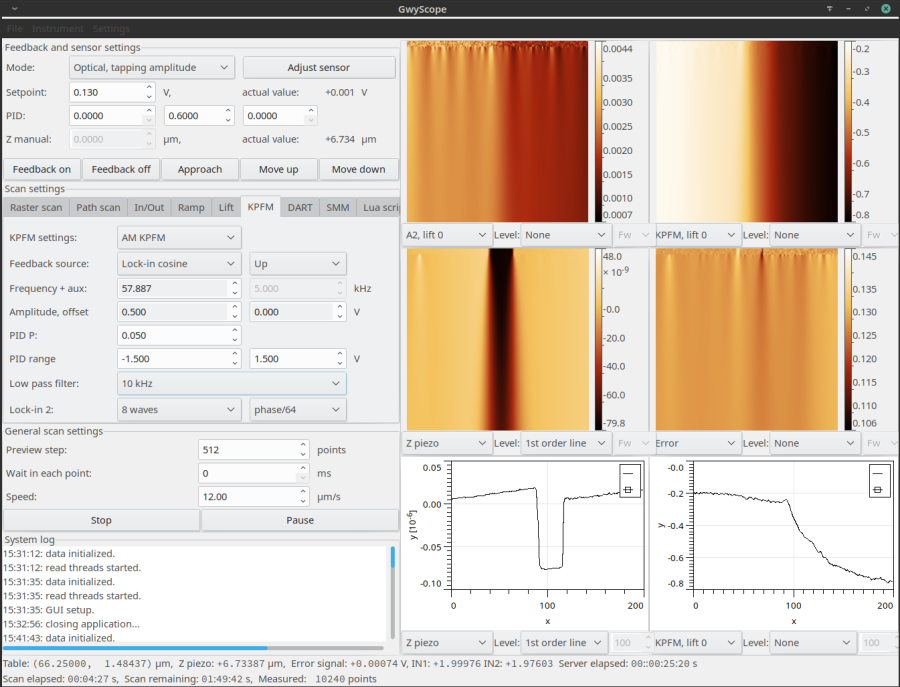Open the Mode dropdown for tapping amplitude
Image resolution: width=900 pixels, height=687 pixels.
(x=151, y=68)
